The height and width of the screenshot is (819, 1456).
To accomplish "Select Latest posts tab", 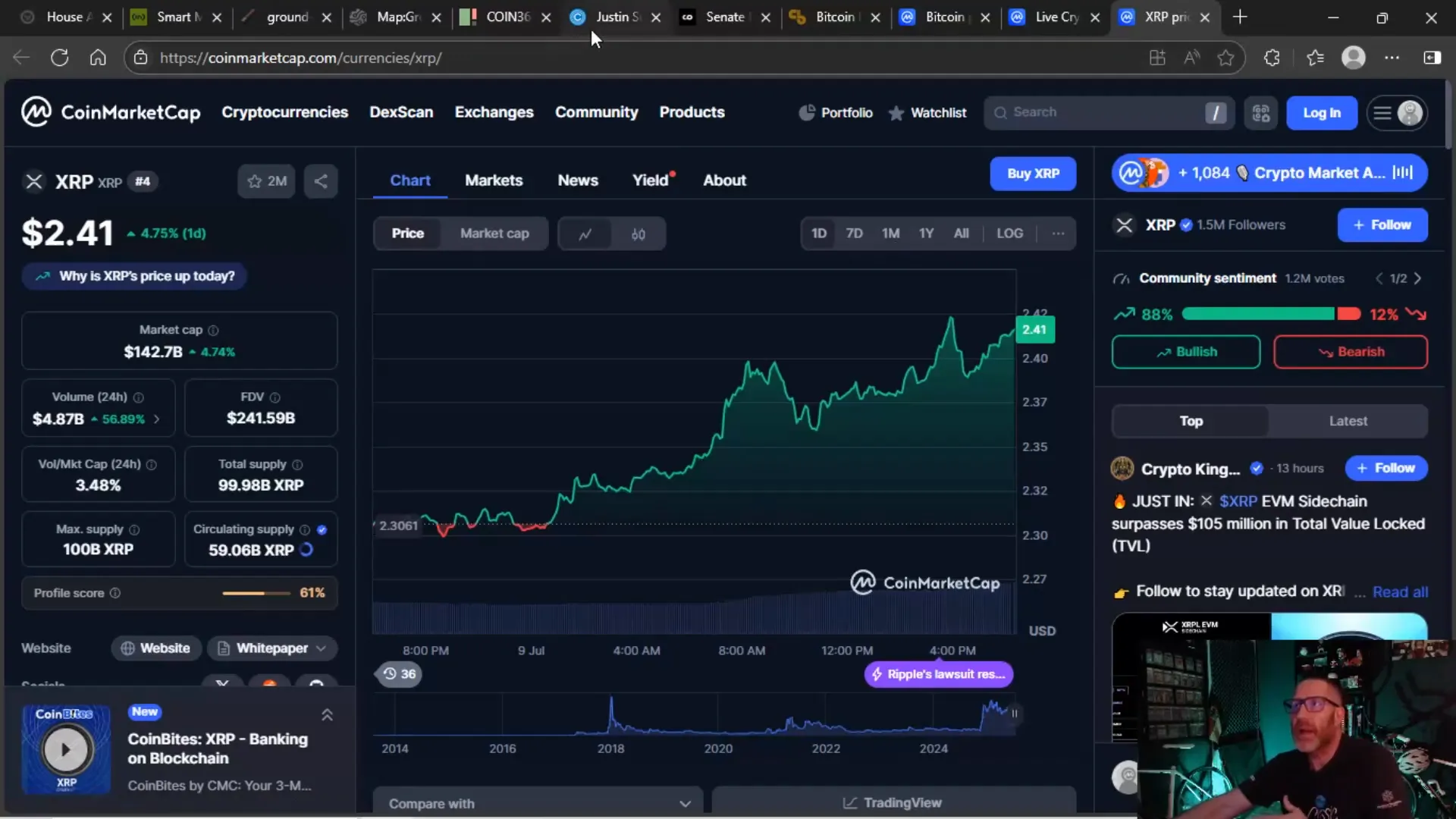I will (1348, 421).
